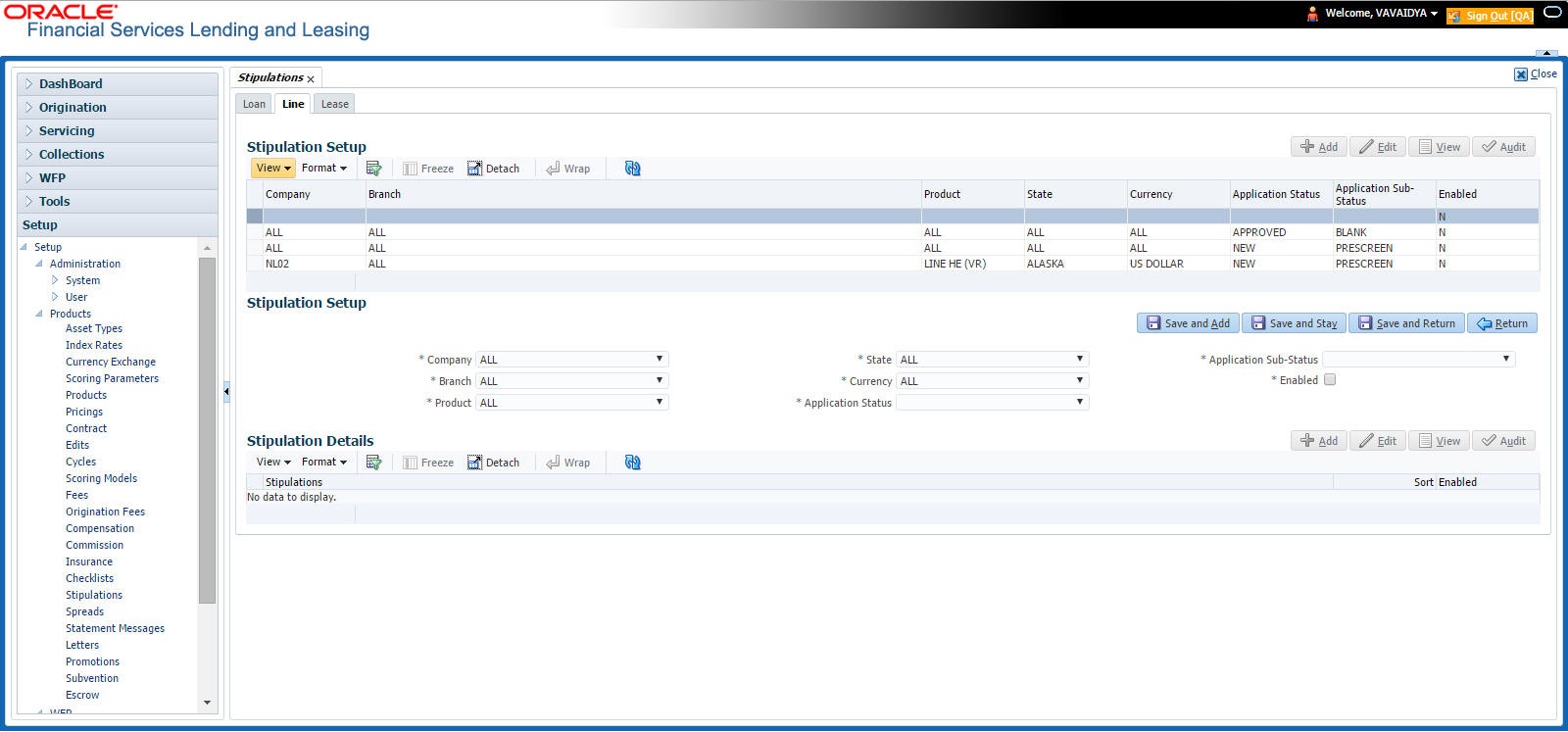Select the Line tab

click(x=293, y=104)
